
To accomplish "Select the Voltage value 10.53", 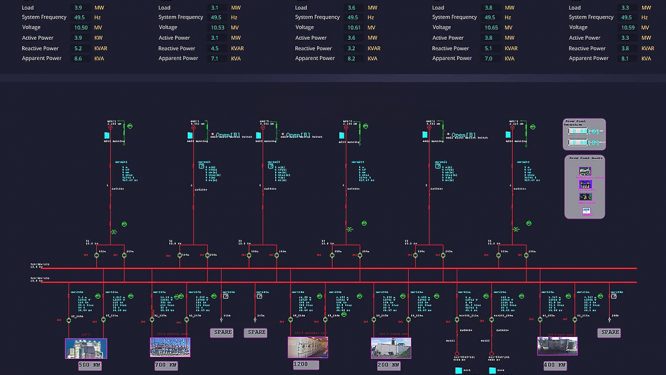I will 217,28.
